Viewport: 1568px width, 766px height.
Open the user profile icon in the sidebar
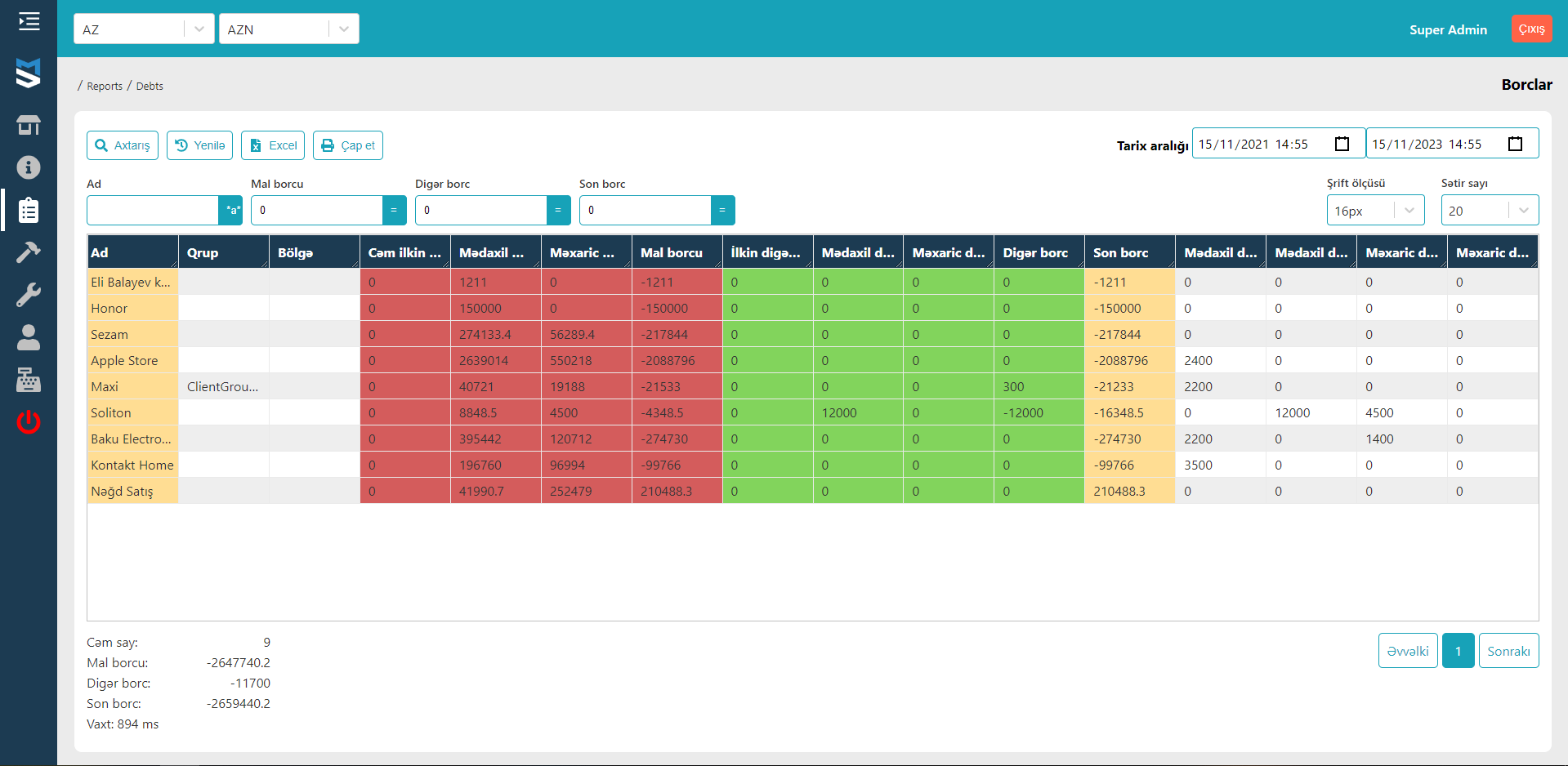29,337
